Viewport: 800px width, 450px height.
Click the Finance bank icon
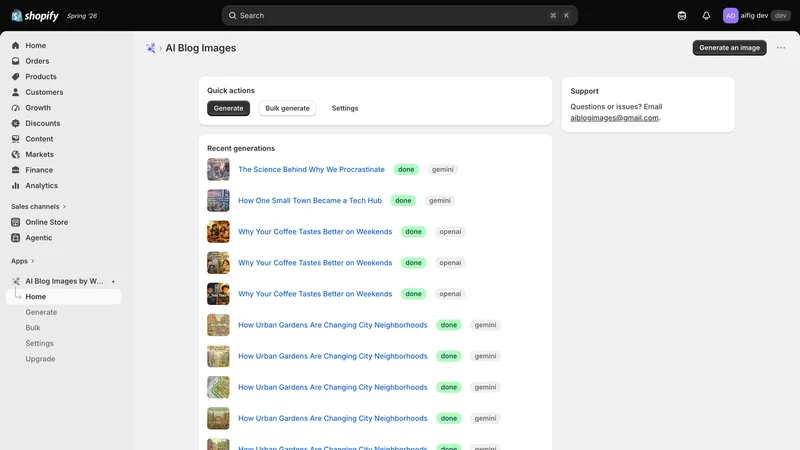[x=15, y=170]
